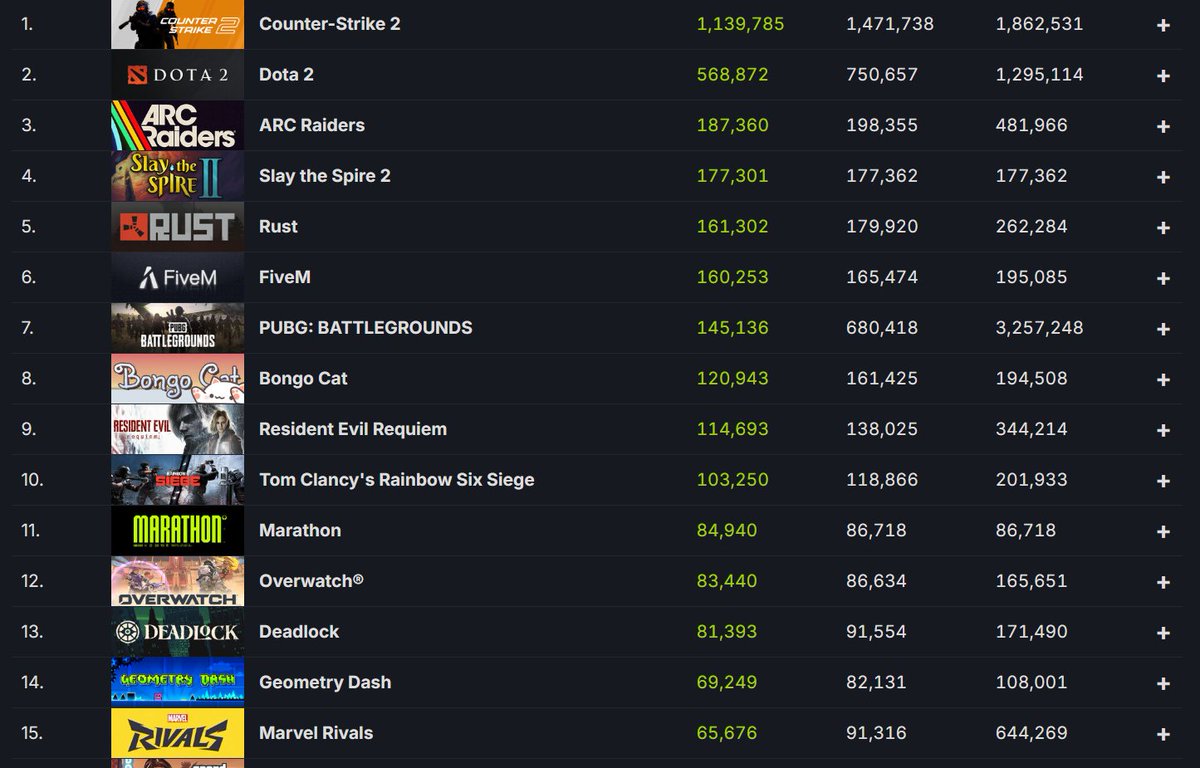Click Deadlock current players 81,393
This screenshot has width=1200, height=768.
coord(726,632)
